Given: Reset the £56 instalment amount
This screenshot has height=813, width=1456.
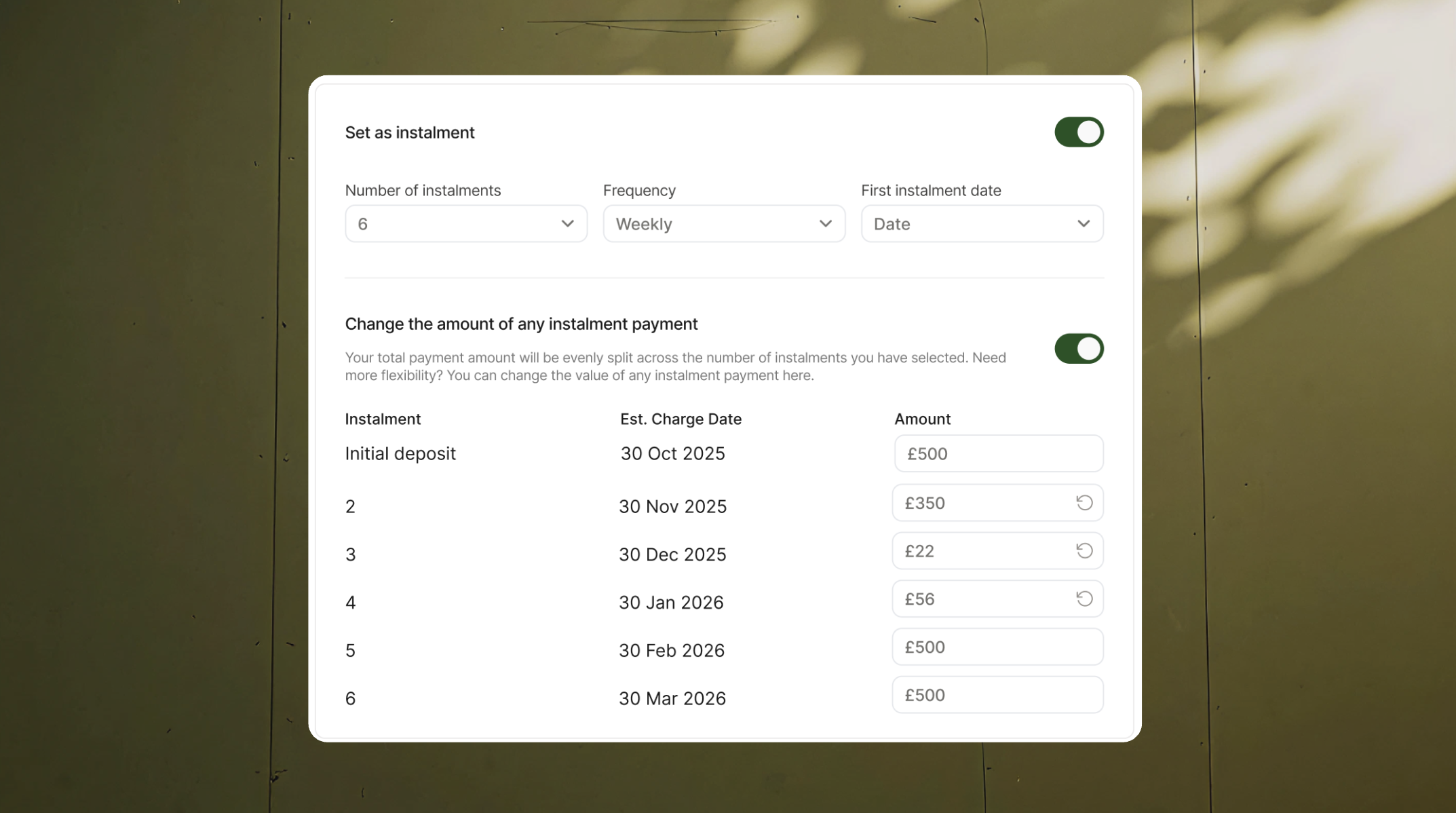Looking at the screenshot, I should click(1084, 599).
